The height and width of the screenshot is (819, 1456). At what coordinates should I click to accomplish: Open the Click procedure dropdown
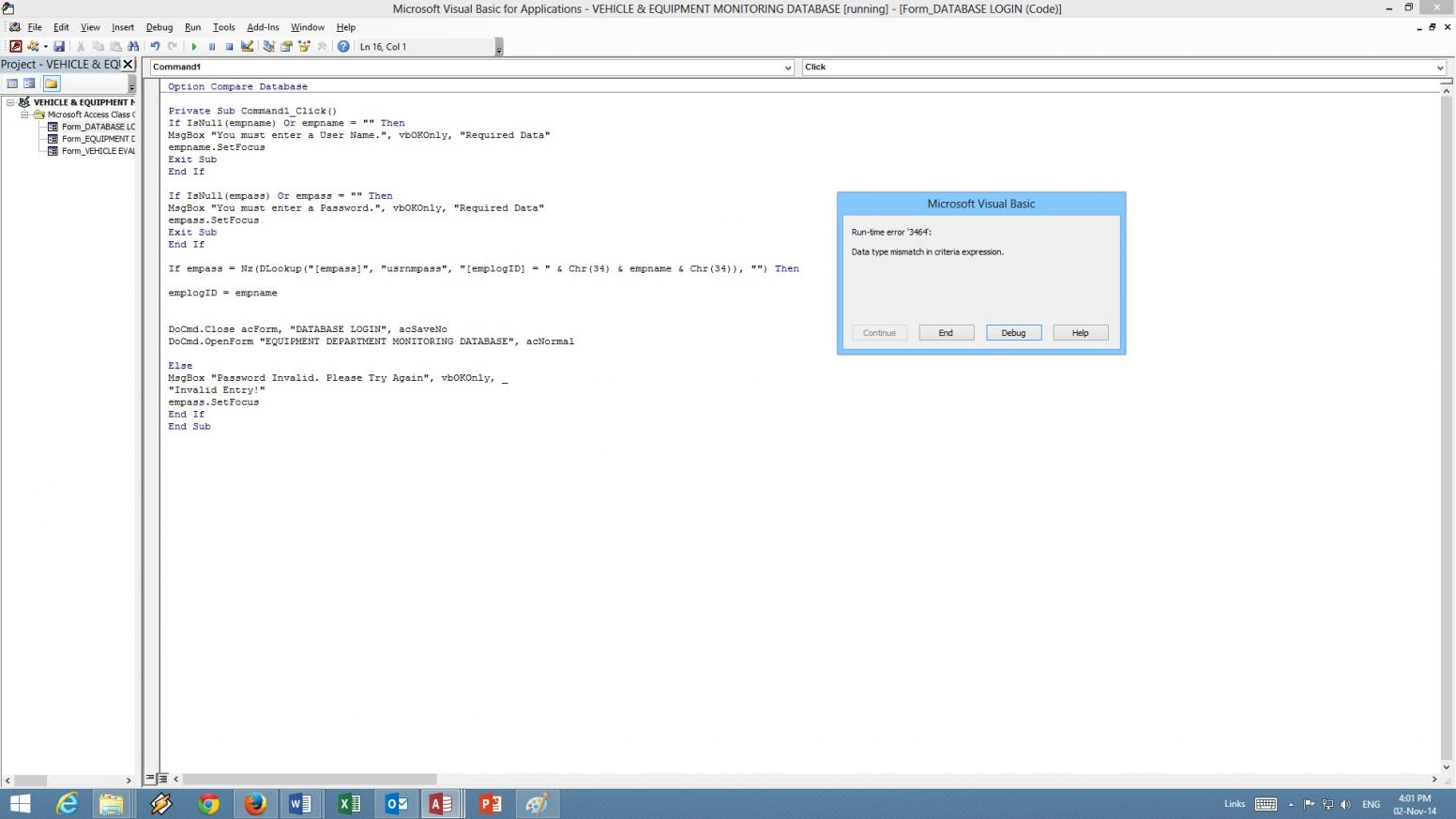(1439, 68)
